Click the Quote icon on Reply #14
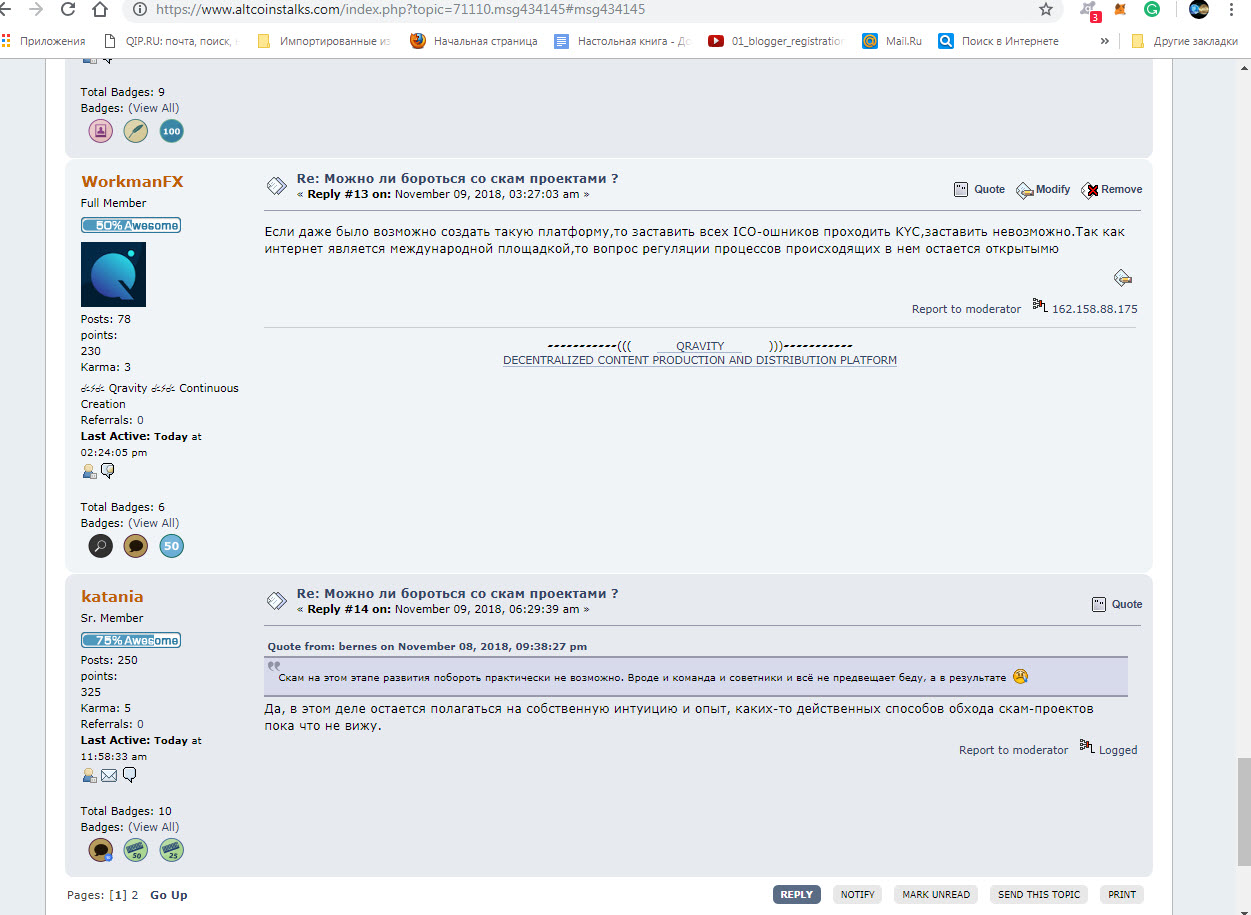This screenshot has width=1251, height=915. (1099, 604)
